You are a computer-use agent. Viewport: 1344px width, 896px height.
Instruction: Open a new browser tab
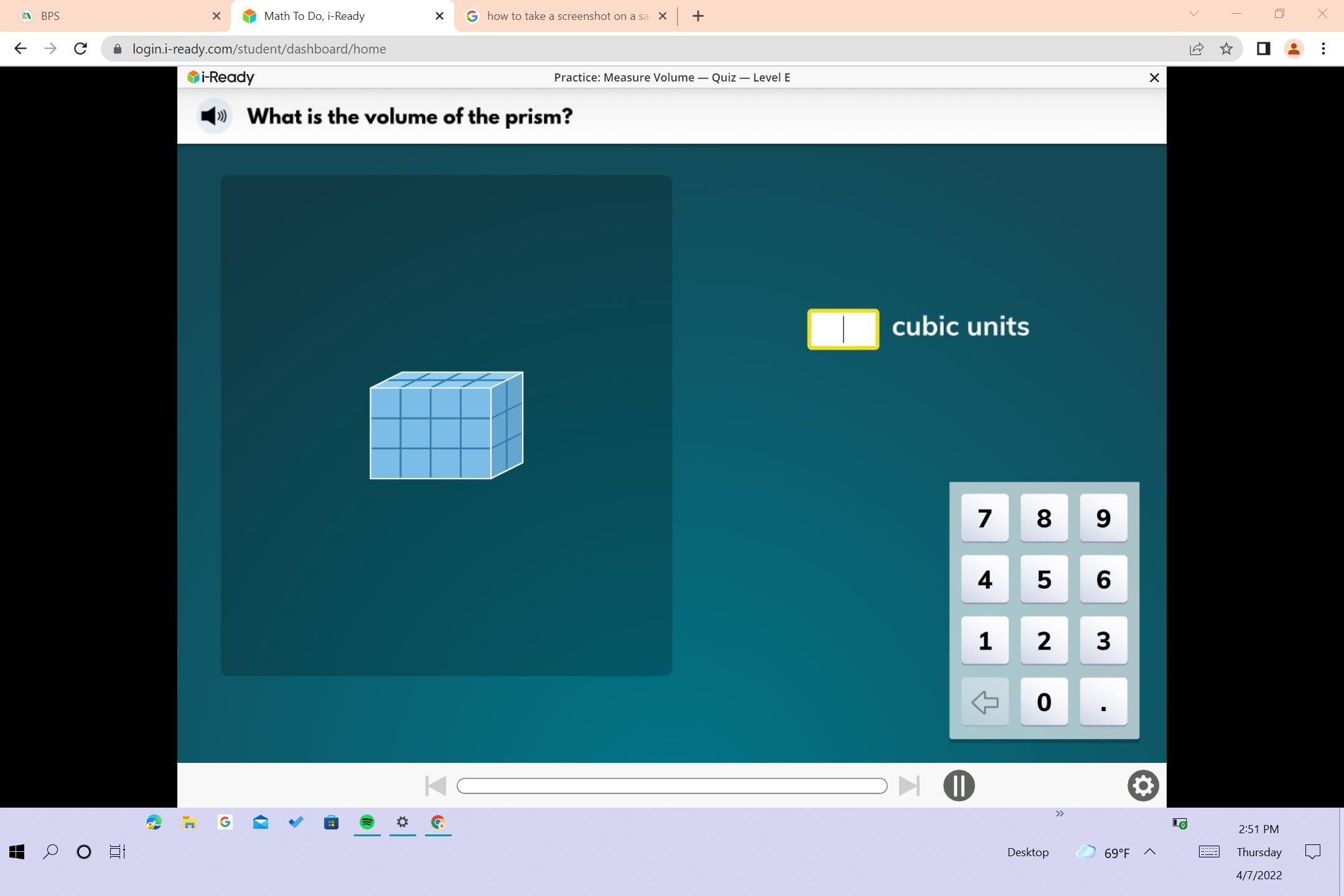pyautogui.click(x=698, y=16)
